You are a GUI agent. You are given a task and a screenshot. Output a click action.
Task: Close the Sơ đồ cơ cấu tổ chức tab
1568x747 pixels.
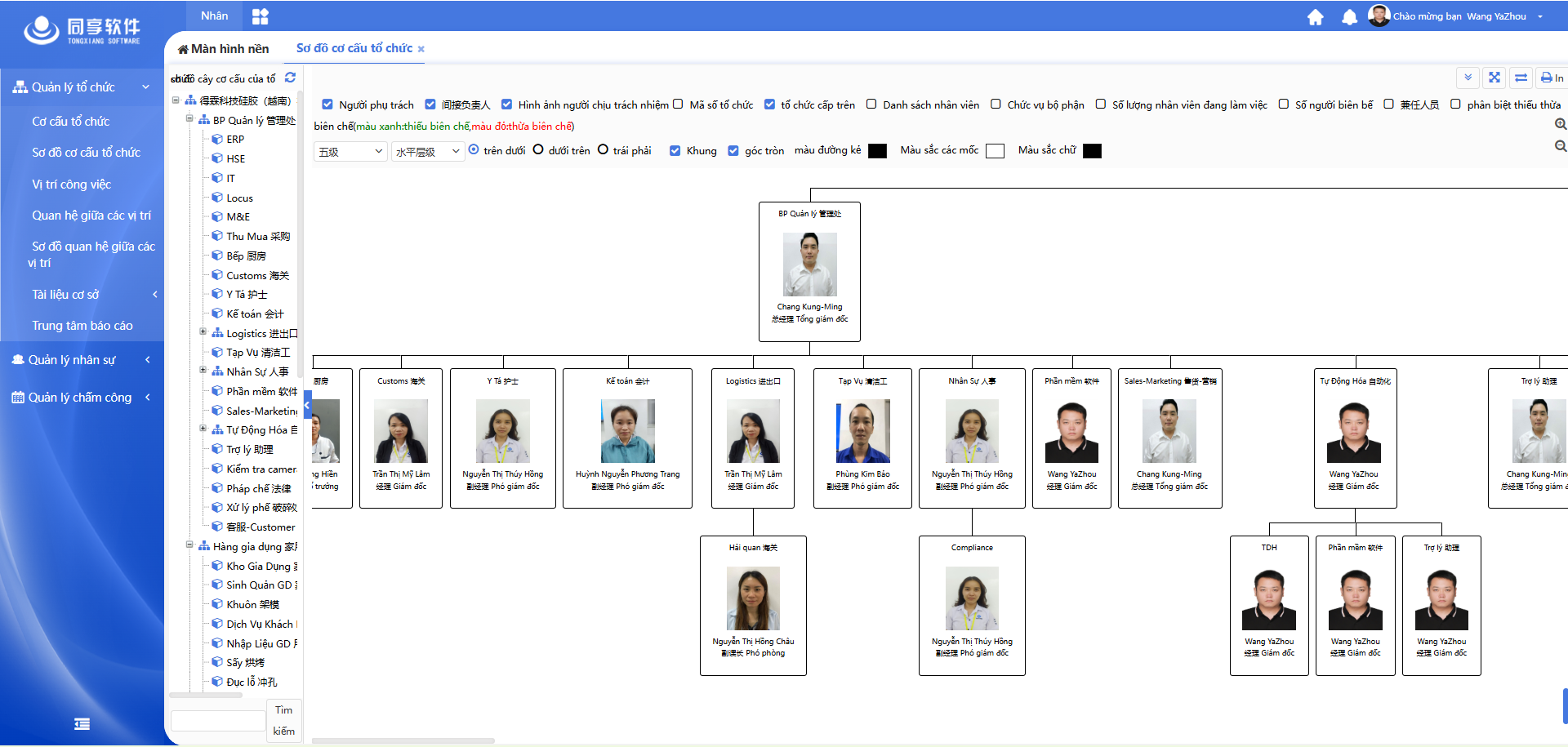point(421,49)
